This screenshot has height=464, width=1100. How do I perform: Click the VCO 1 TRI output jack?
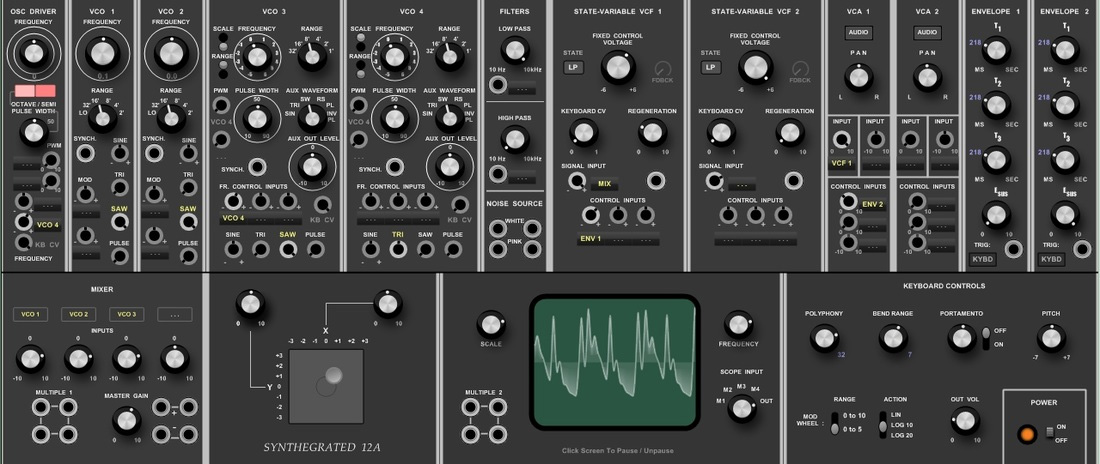[x=120, y=187]
